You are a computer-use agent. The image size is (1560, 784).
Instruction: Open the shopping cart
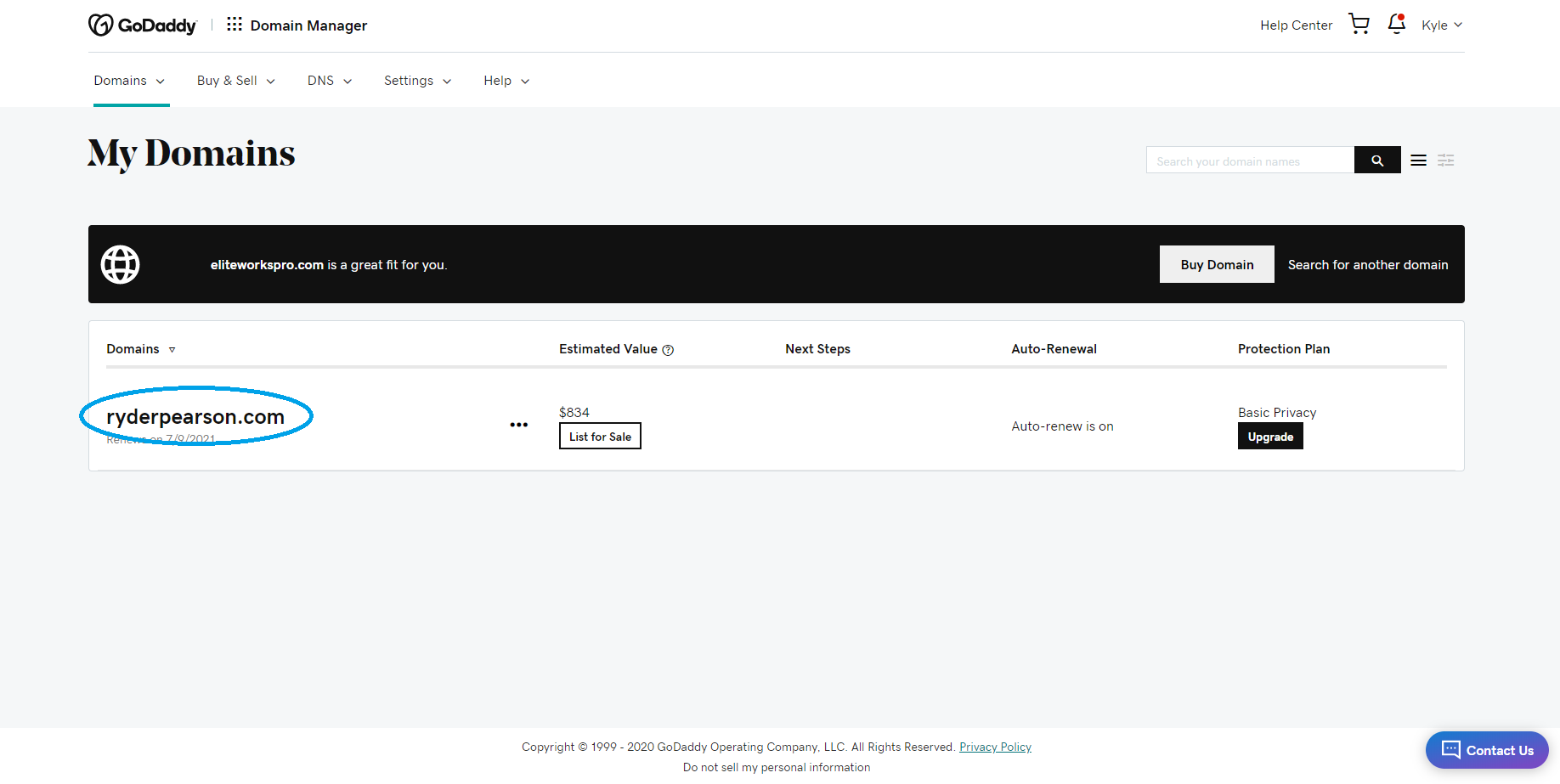[x=1359, y=25]
